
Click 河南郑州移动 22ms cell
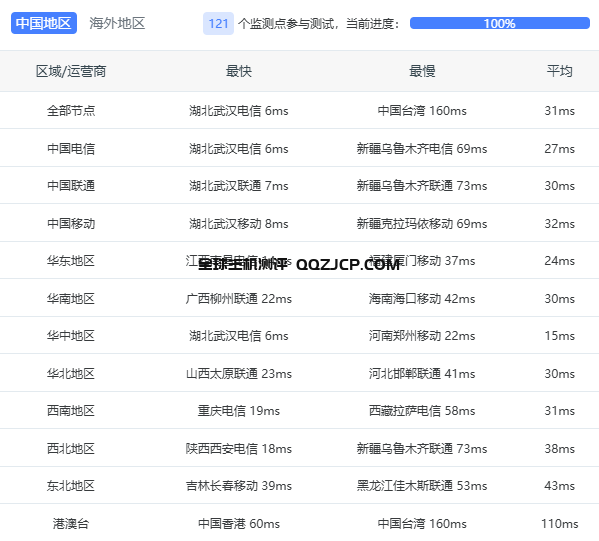coord(422,335)
